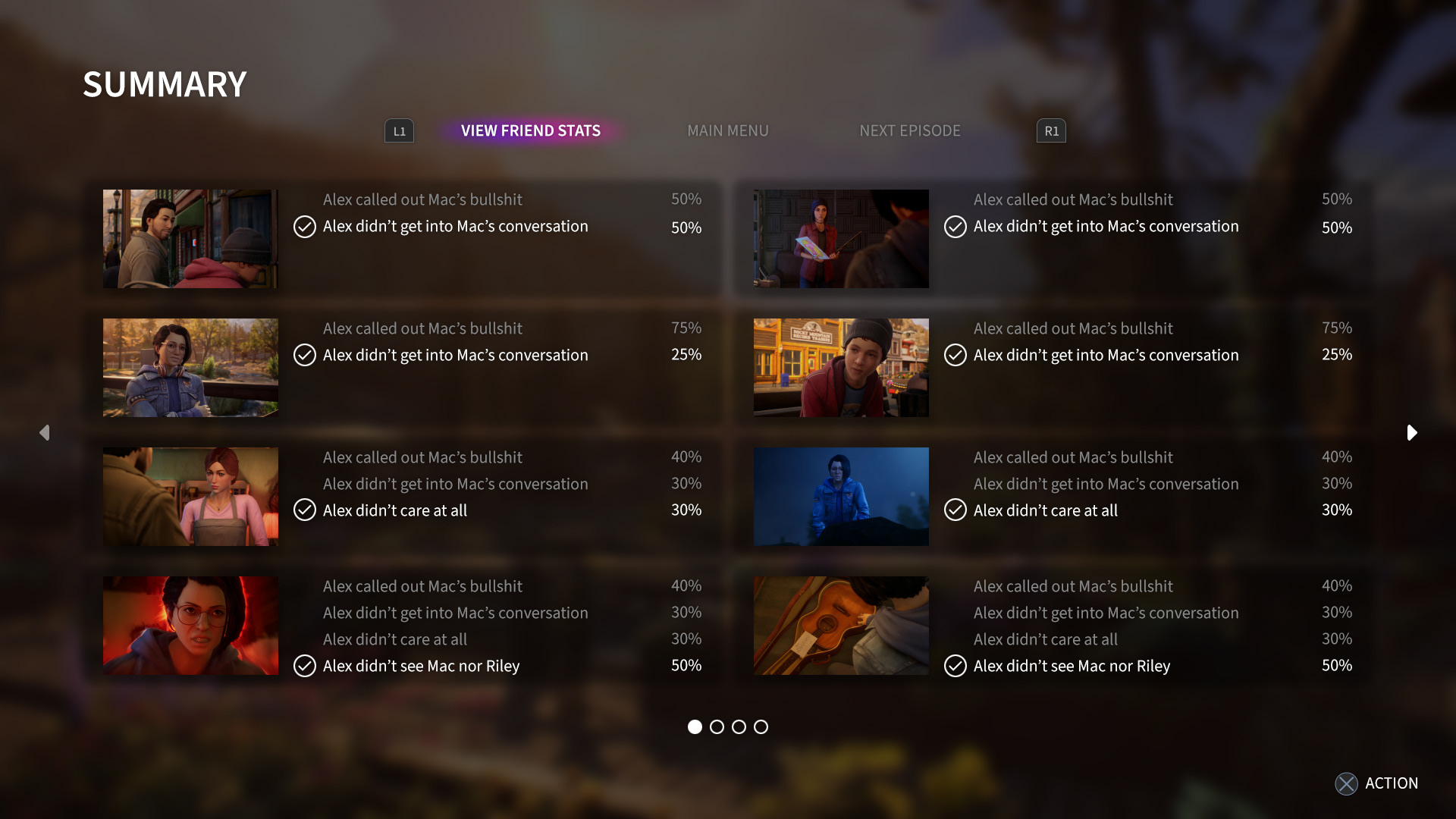Viewport: 1456px width, 819px height.
Task: Open thumbnail of boy in beanie outside store
Action: pyautogui.click(x=841, y=368)
